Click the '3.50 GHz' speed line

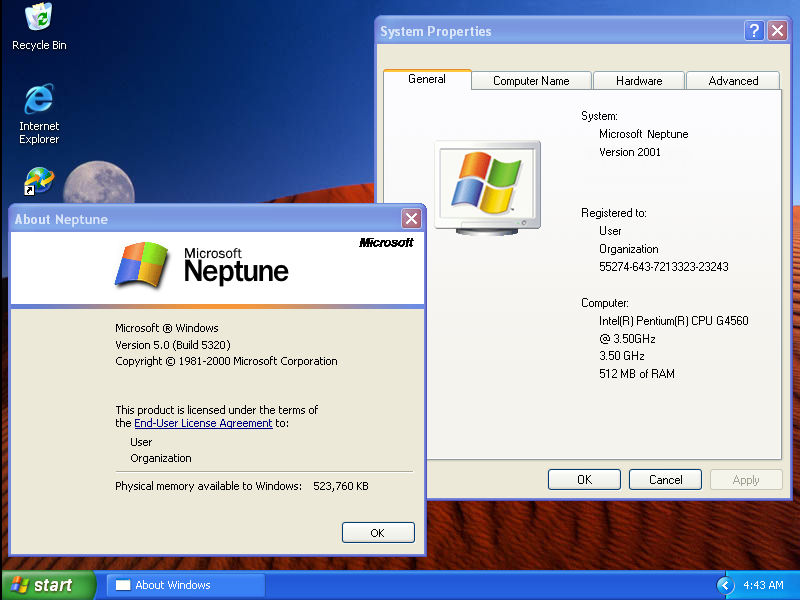621,356
